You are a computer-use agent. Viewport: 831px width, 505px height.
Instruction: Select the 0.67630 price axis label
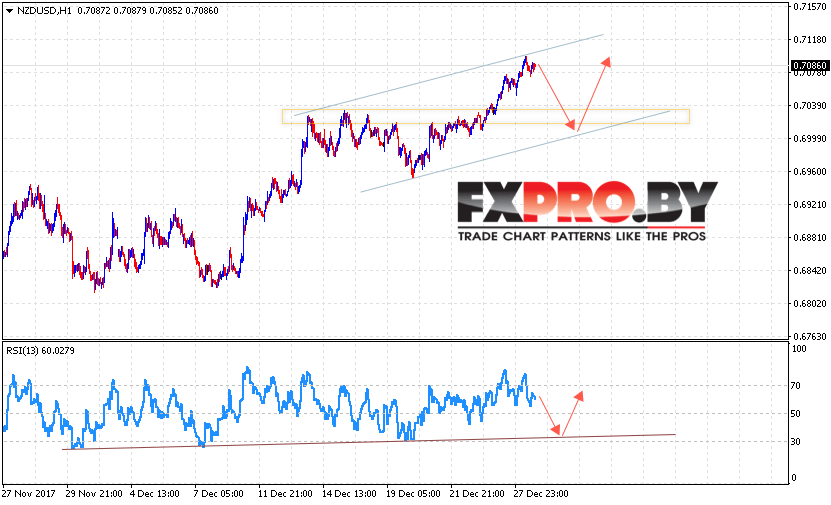pos(810,336)
